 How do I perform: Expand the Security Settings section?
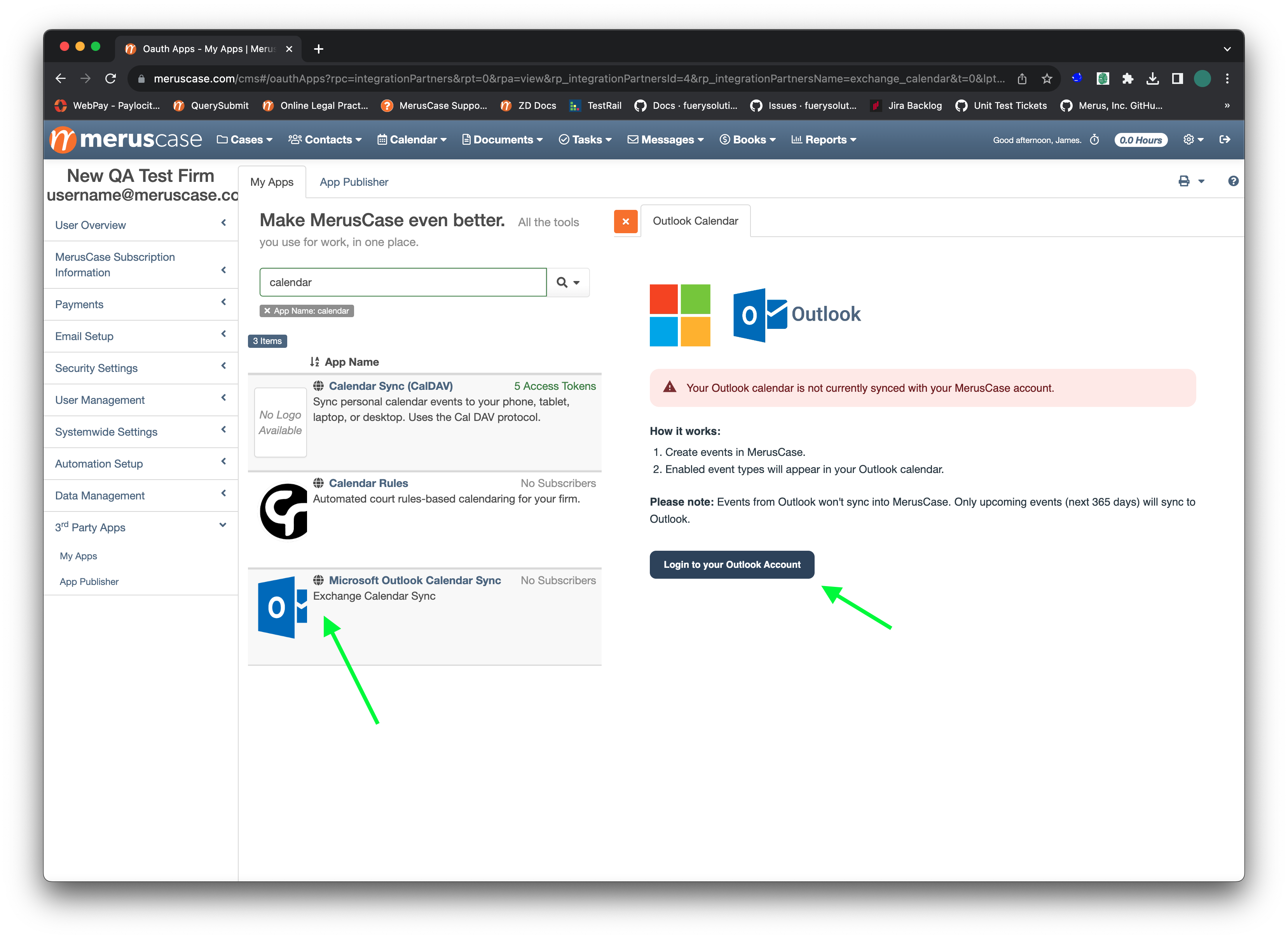point(140,368)
